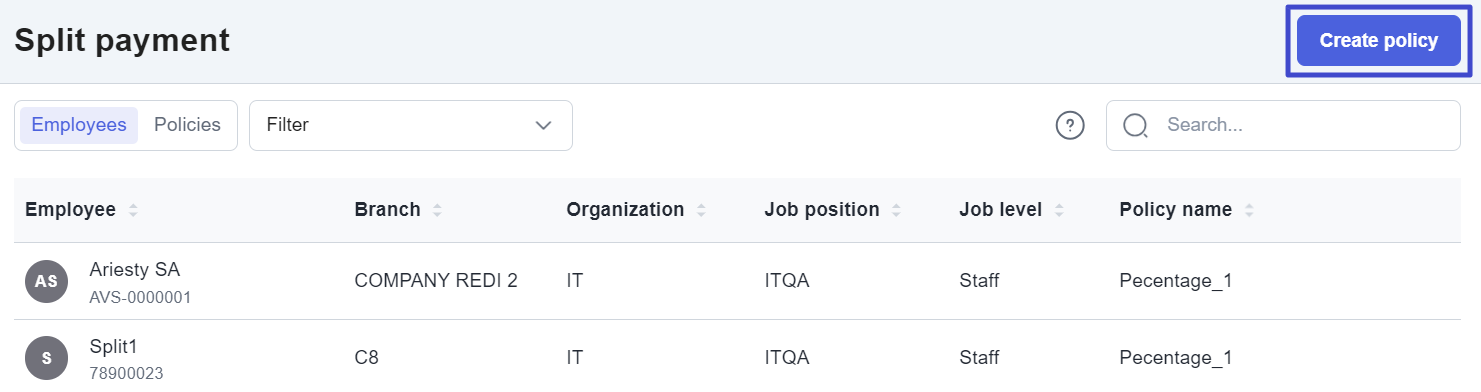
Task: Sort by Job position column arrows
Action: point(896,211)
